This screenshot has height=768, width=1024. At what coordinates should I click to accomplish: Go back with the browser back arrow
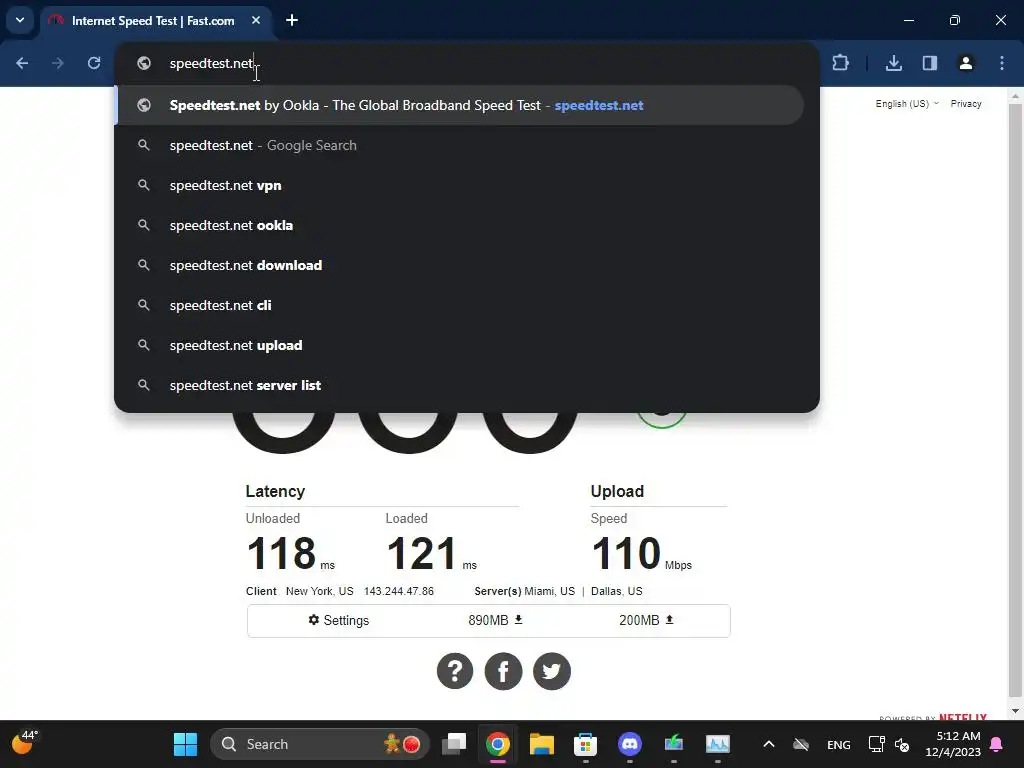[x=22, y=63]
